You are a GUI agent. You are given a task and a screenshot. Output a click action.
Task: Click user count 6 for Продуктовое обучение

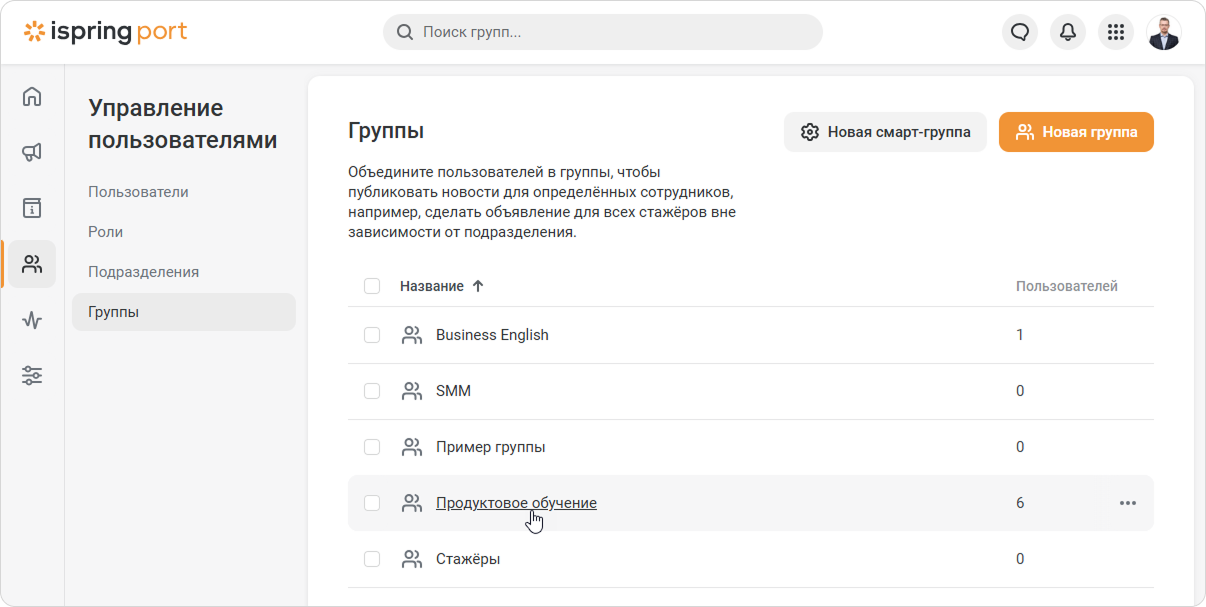pyautogui.click(x=1020, y=503)
